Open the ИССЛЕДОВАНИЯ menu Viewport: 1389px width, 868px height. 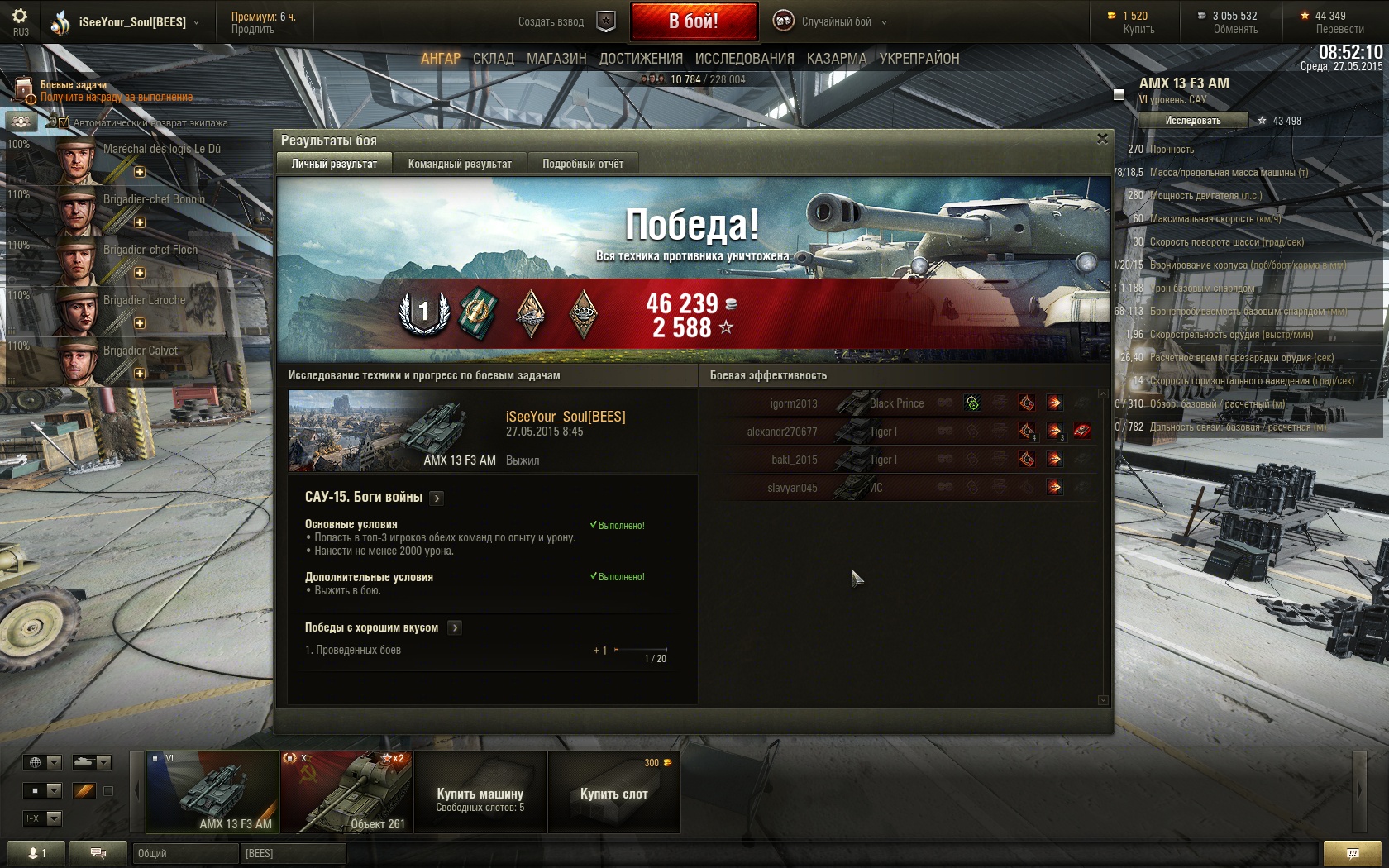[x=744, y=59]
